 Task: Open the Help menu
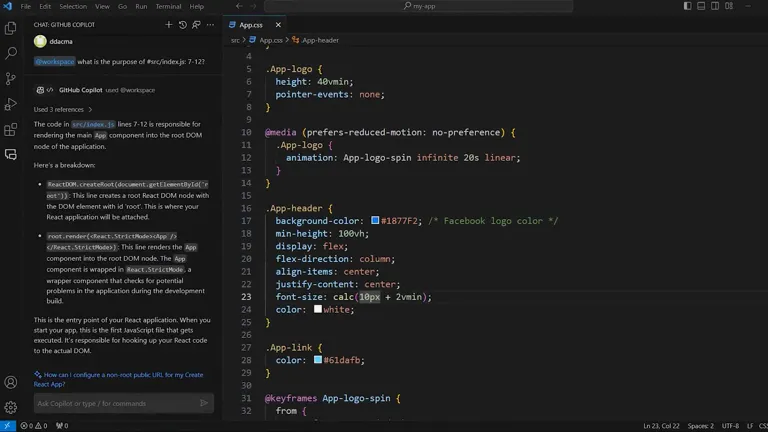(196, 6)
